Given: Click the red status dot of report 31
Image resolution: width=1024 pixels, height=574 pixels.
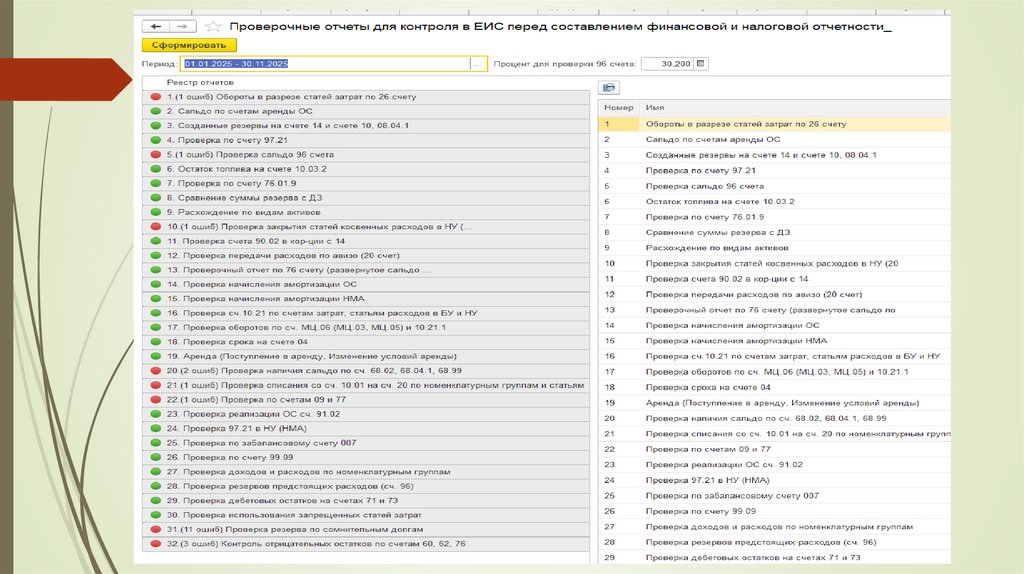Looking at the screenshot, I should pyautogui.click(x=155, y=530).
